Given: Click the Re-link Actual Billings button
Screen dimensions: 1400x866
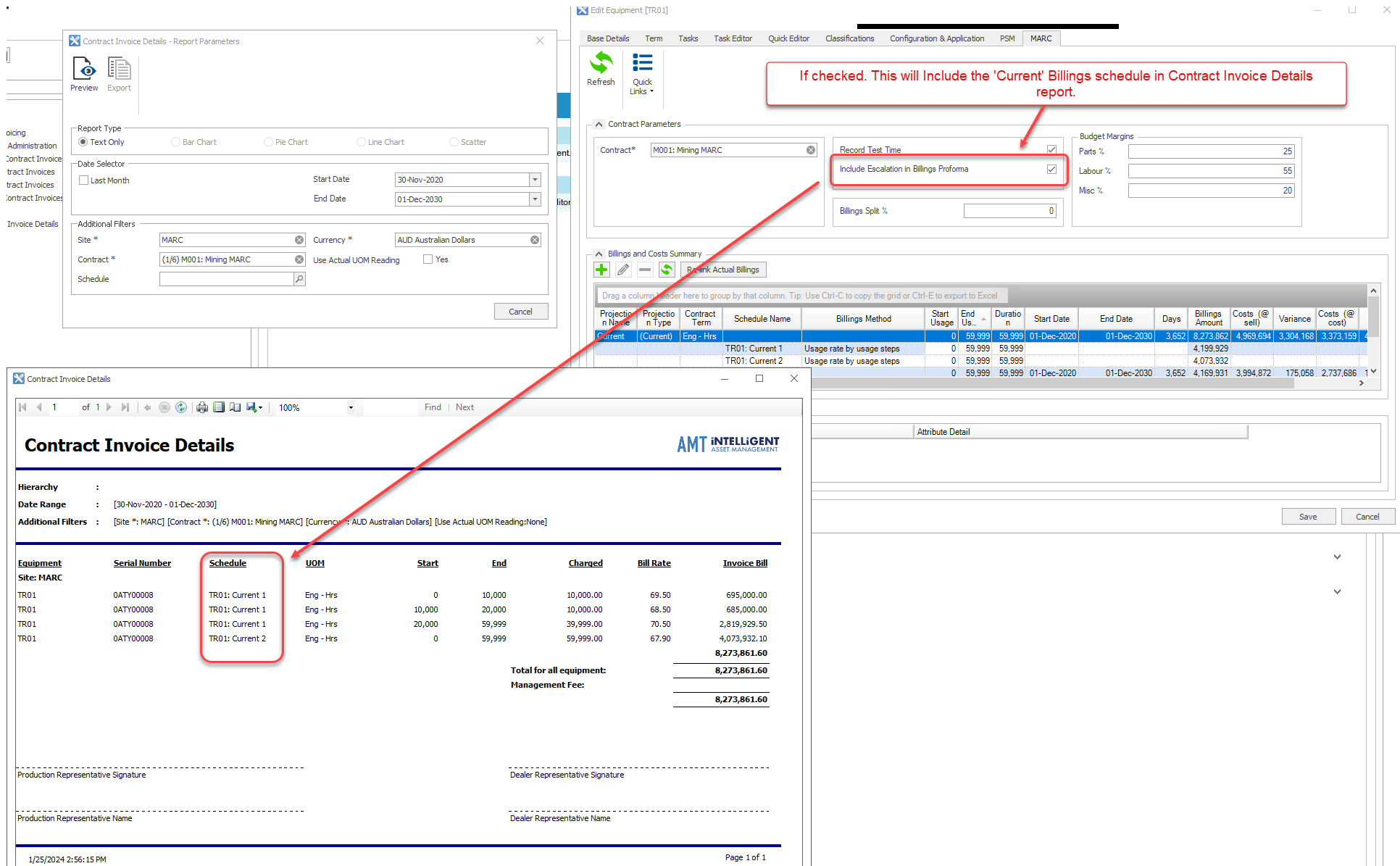Looking at the screenshot, I should [x=722, y=269].
